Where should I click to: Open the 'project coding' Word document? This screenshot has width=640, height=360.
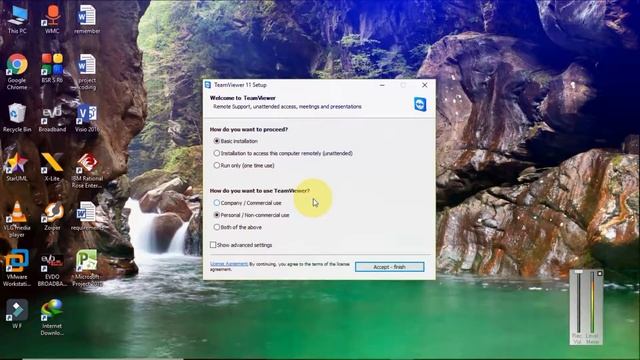pos(87,71)
